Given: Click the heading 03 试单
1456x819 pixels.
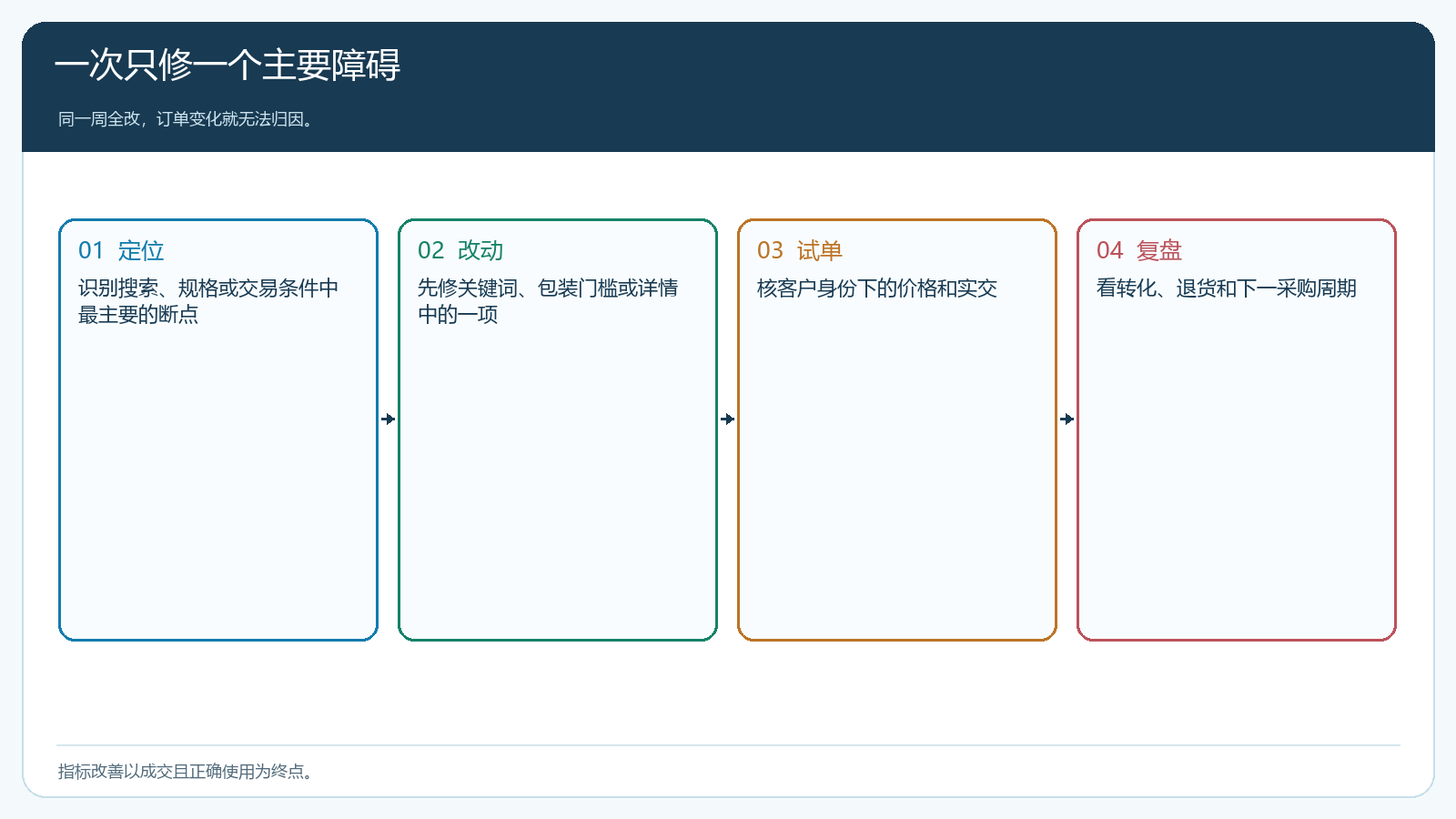Looking at the screenshot, I should click(800, 250).
